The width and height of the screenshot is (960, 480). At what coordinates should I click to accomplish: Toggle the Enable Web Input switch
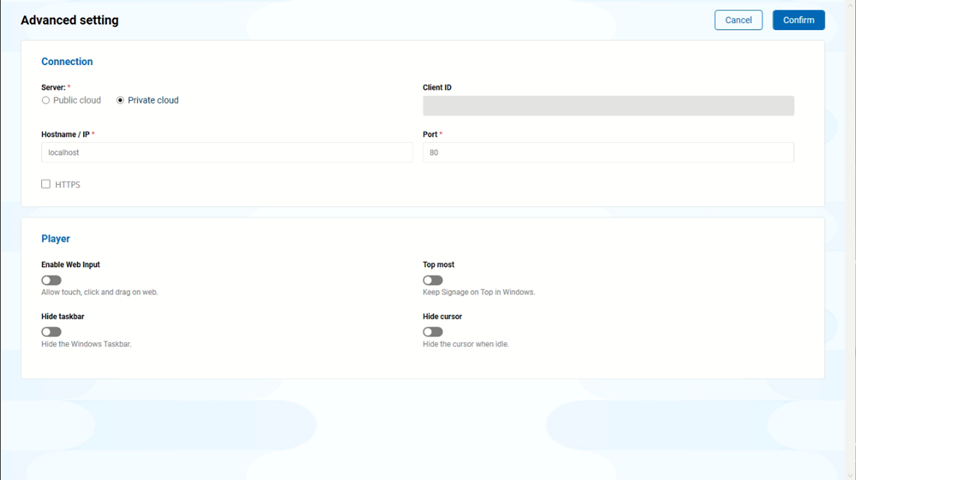51,280
